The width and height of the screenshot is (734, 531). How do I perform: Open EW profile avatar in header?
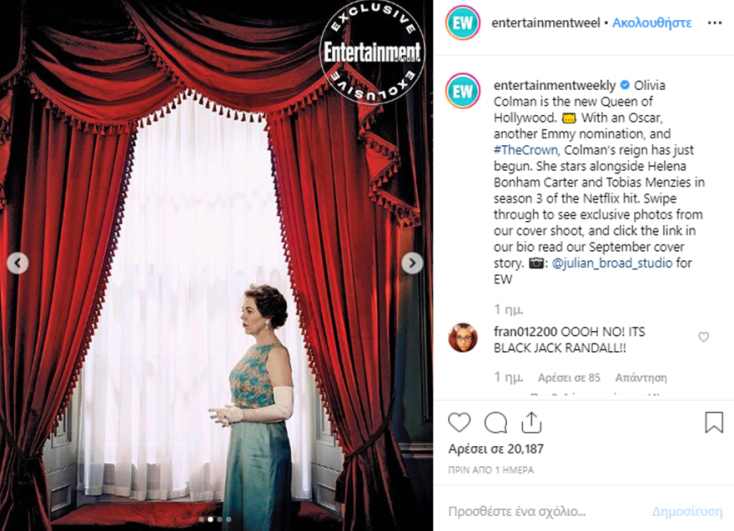click(463, 22)
